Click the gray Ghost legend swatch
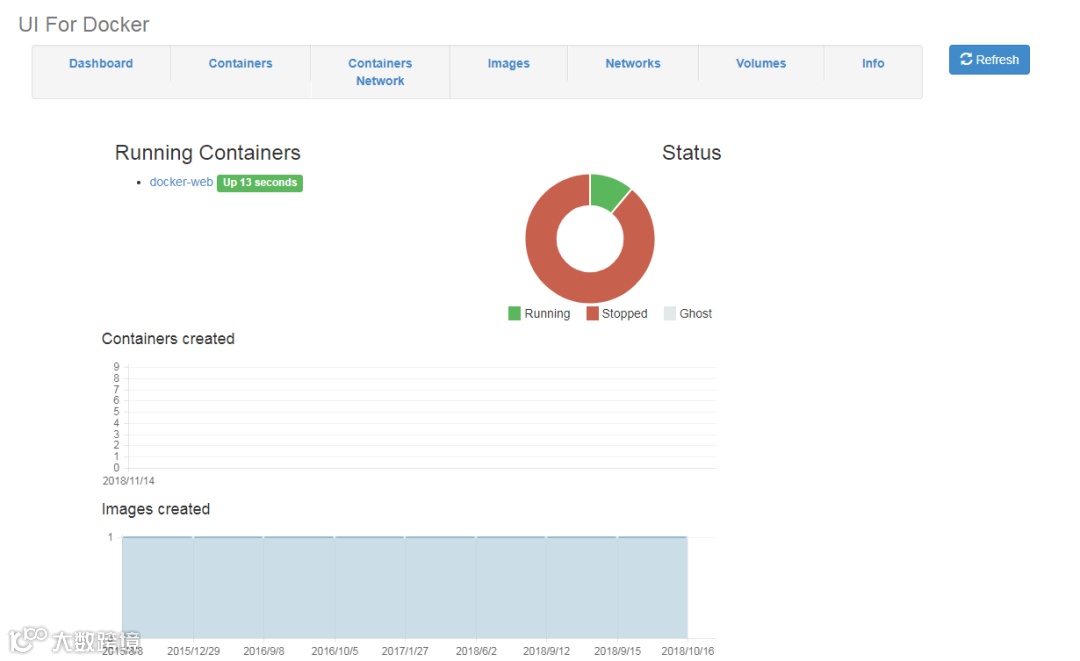 point(669,313)
